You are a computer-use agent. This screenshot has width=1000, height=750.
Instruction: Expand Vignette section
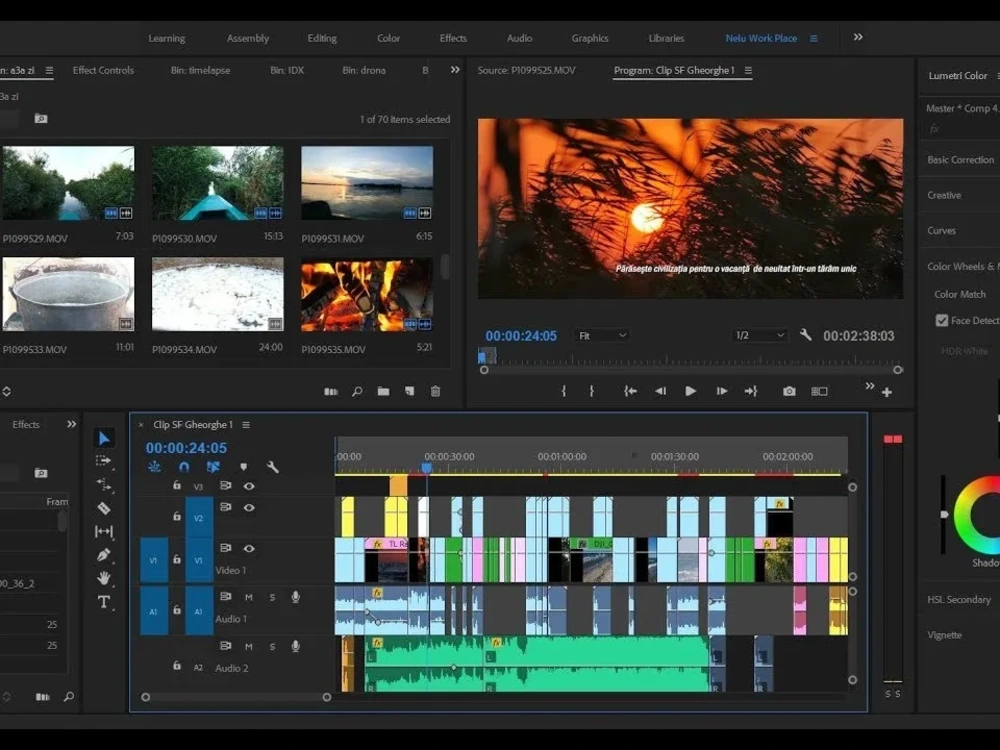point(944,635)
